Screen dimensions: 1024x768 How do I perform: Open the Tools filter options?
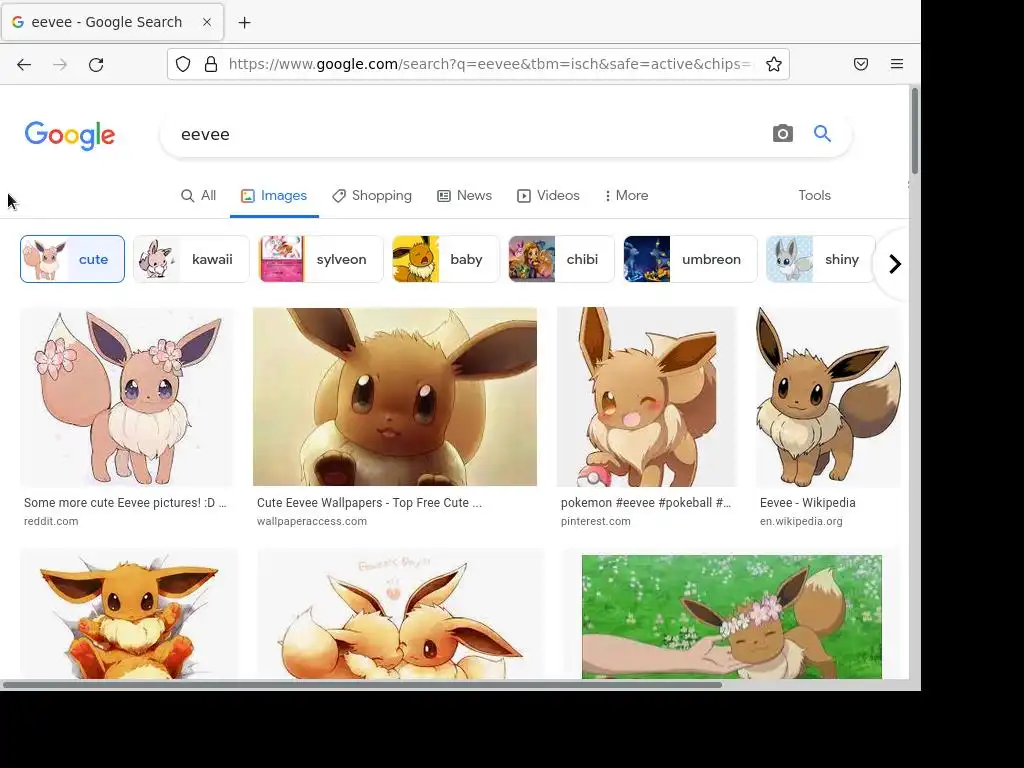pyautogui.click(x=814, y=195)
